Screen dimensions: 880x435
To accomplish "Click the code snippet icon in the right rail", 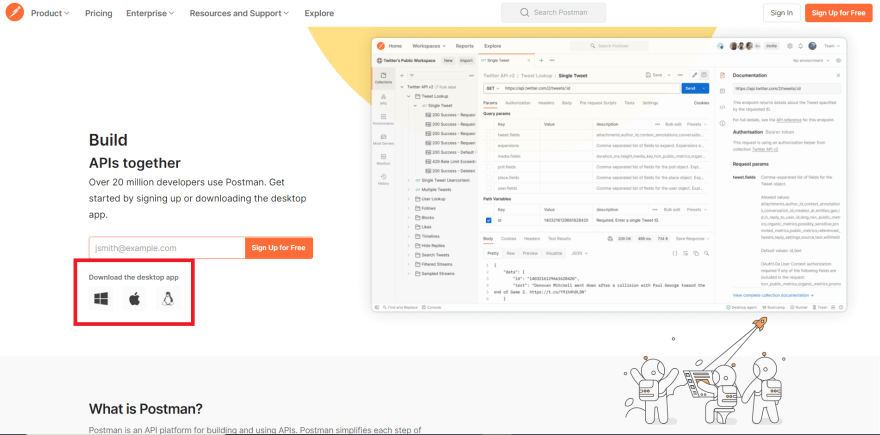I will tap(722, 105).
